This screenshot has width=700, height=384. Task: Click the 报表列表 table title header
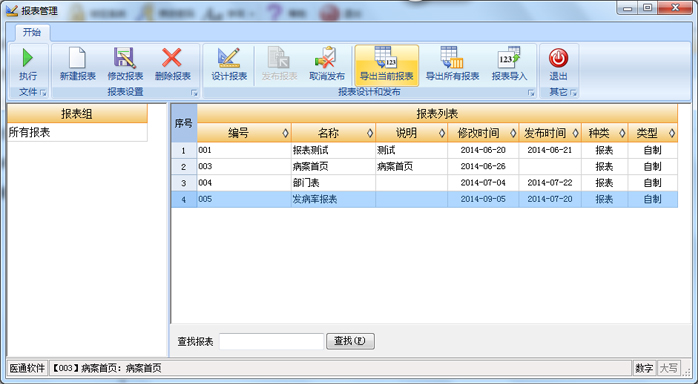pyautogui.click(x=437, y=114)
